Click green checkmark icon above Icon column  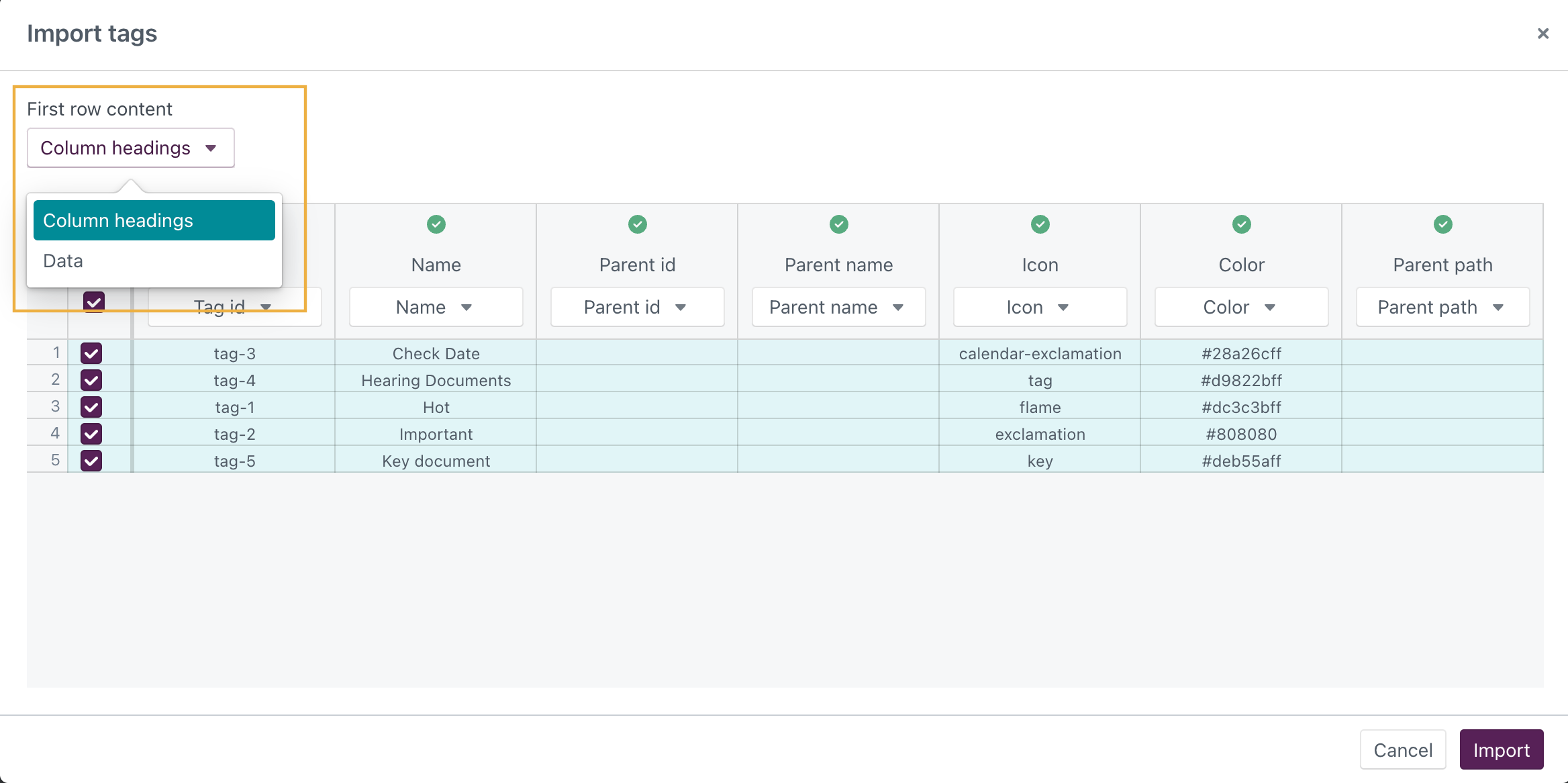(1040, 224)
